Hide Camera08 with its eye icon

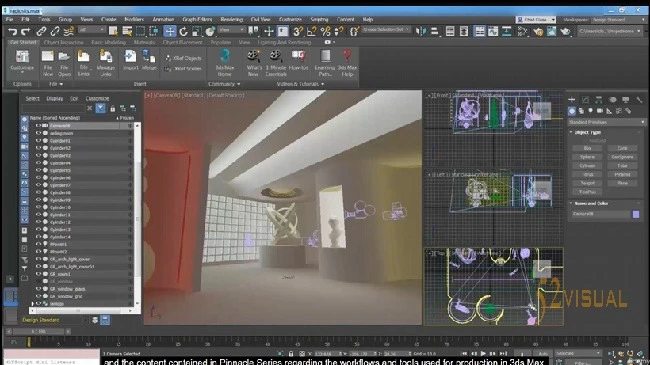pyautogui.click(x=38, y=126)
